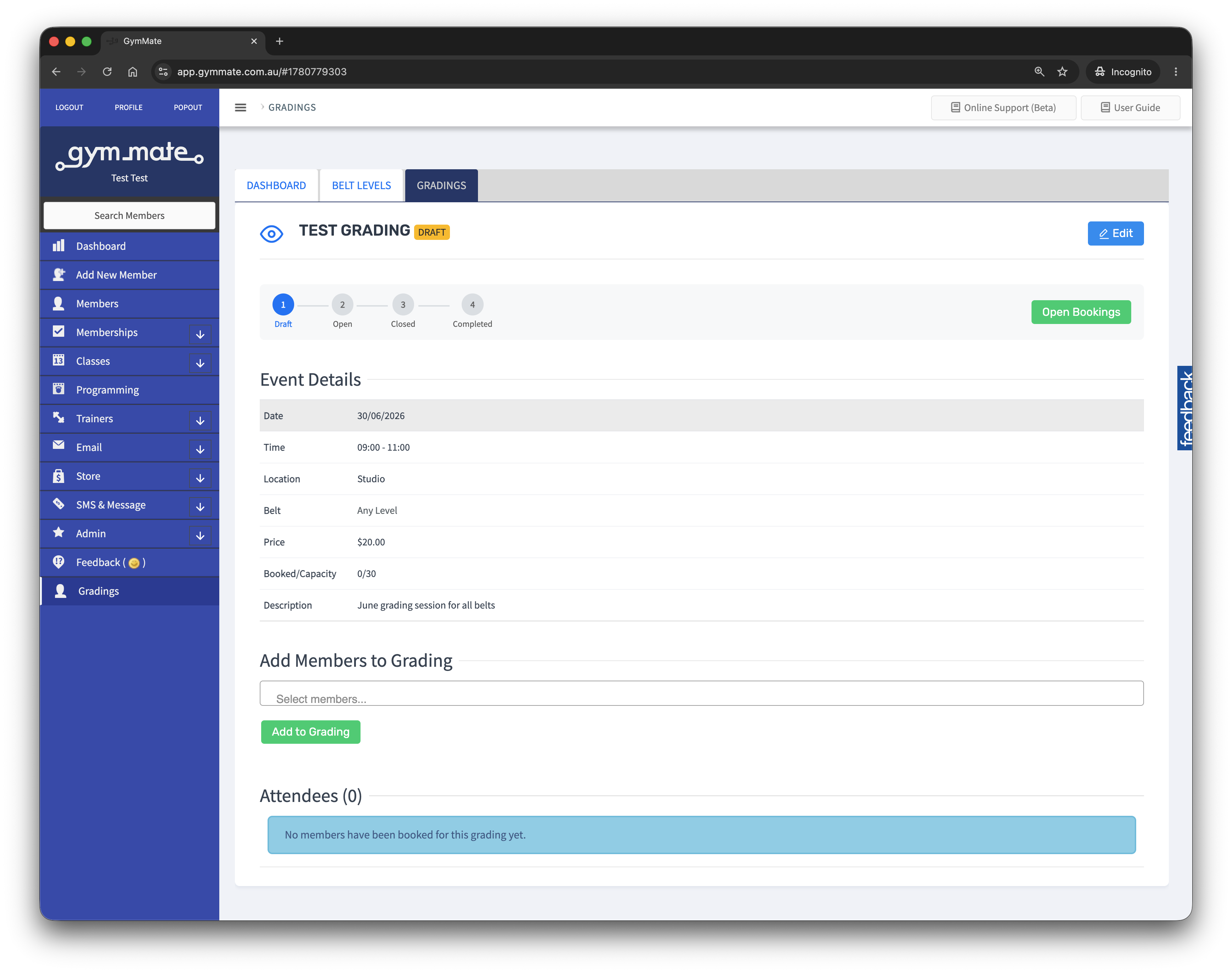Expand the Admin submenu arrow
Image resolution: width=1232 pixels, height=973 pixels.
click(x=200, y=536)
